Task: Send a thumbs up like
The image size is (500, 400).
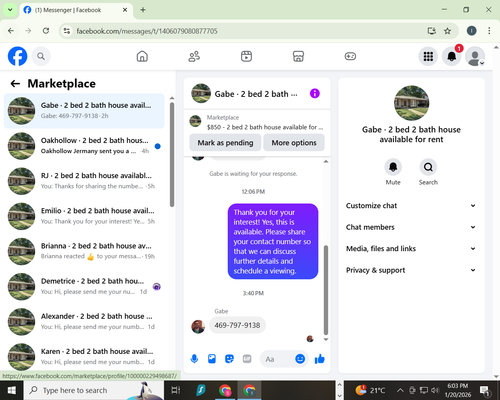Action: [320, 359]
